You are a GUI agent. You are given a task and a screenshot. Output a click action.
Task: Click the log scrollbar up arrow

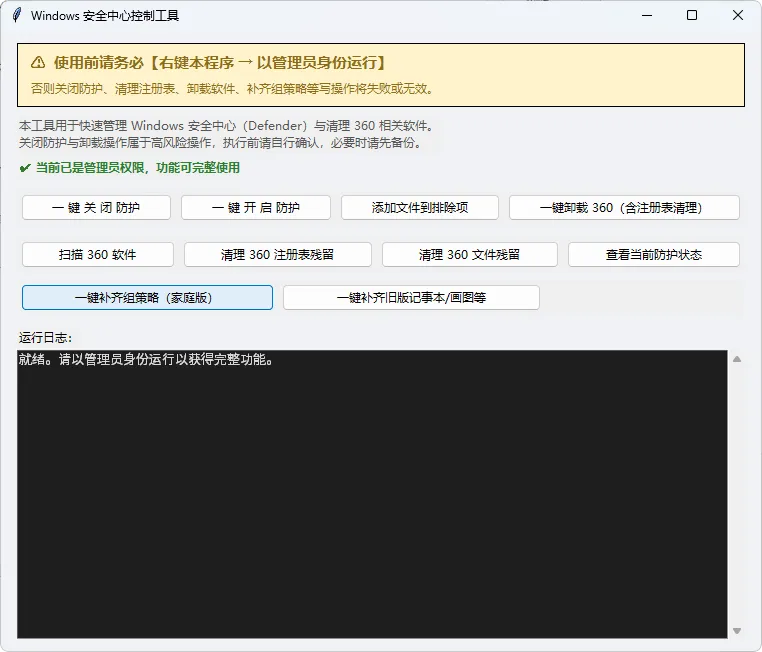737,359
